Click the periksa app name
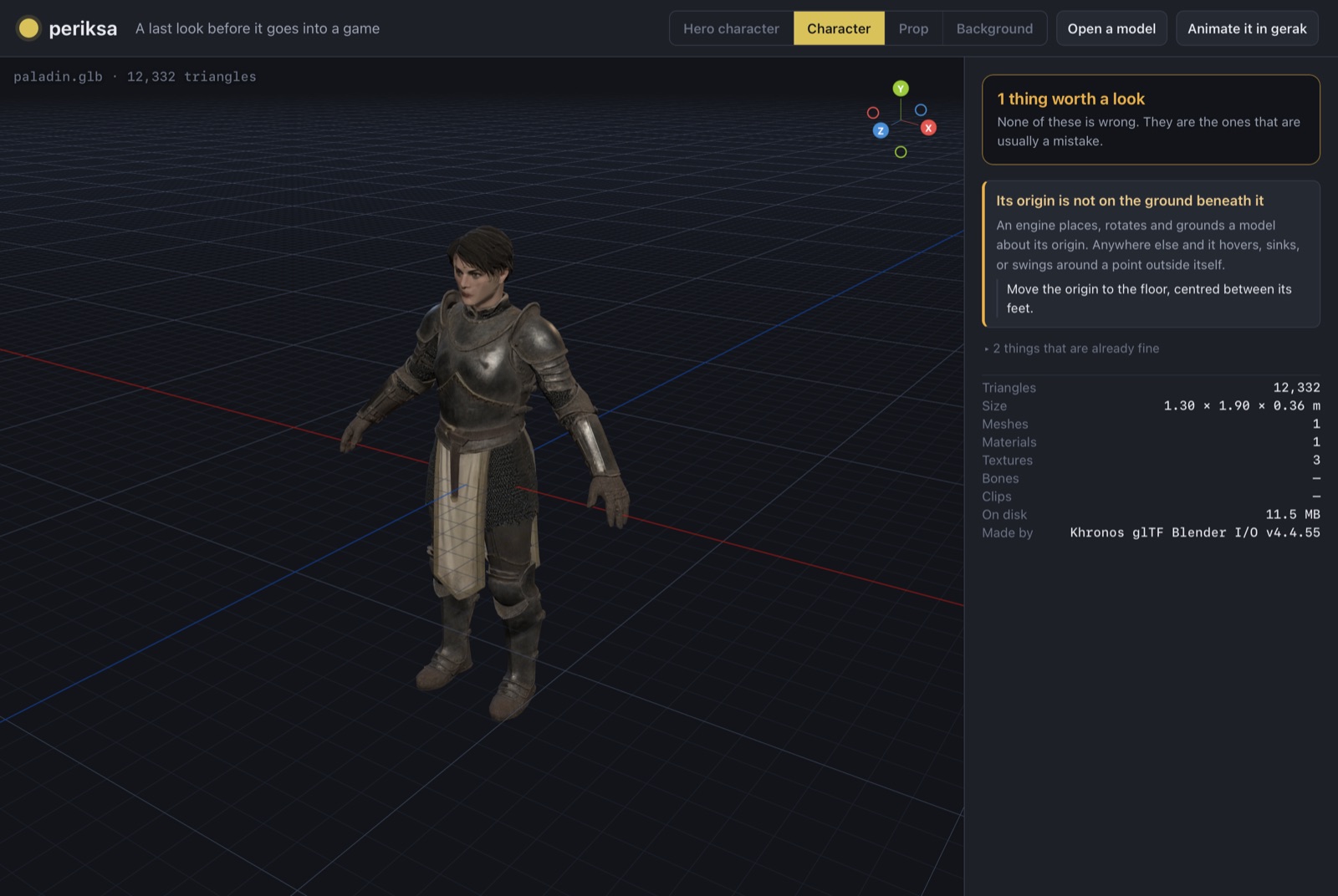Viewport: 1338px width, 896px height. [83, 28]
